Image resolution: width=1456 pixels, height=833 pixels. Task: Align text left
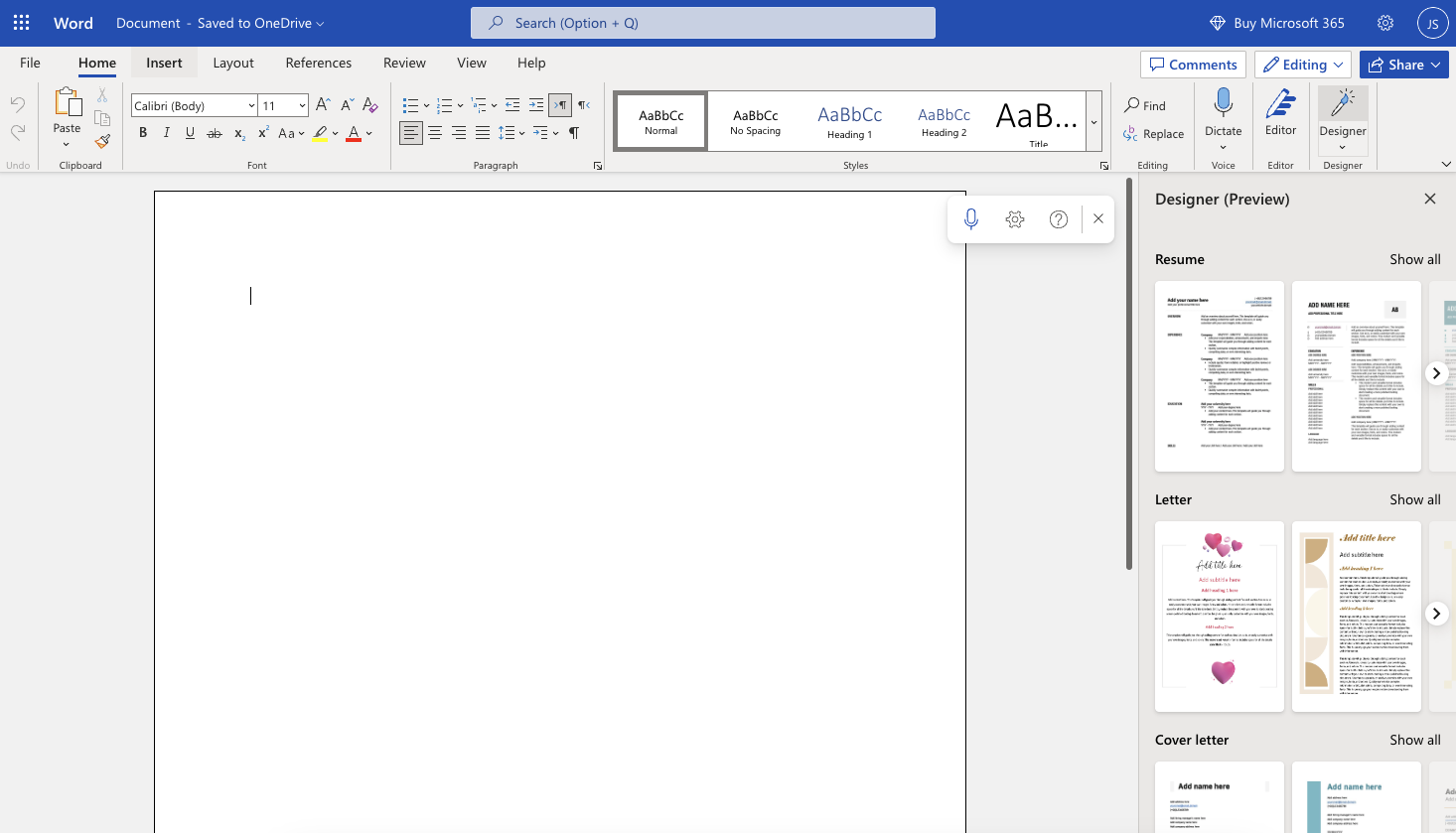click(x=411, y=133)
